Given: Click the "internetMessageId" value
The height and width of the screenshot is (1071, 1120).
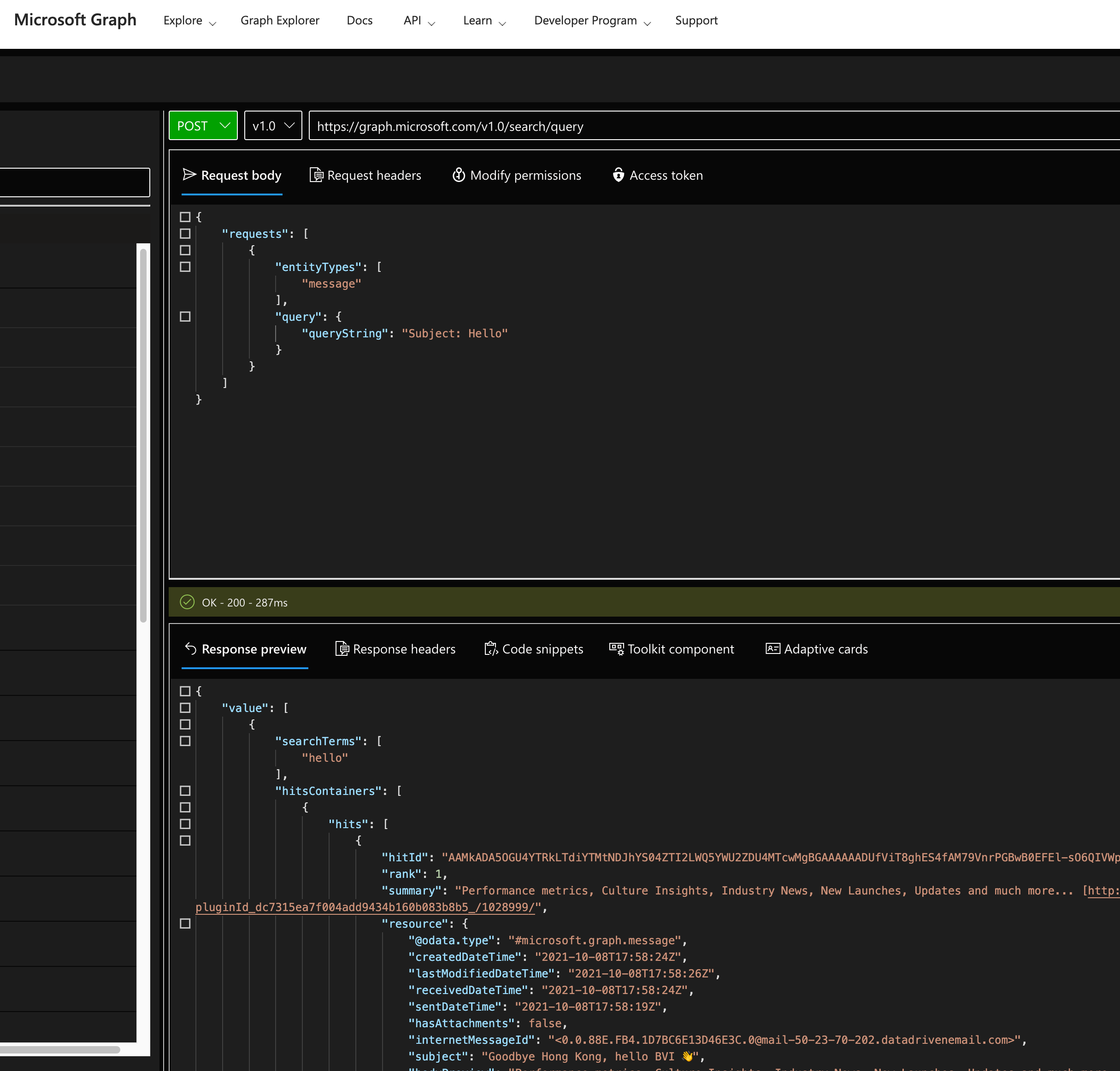Looking at the screenshot, I should [784, 1040].
